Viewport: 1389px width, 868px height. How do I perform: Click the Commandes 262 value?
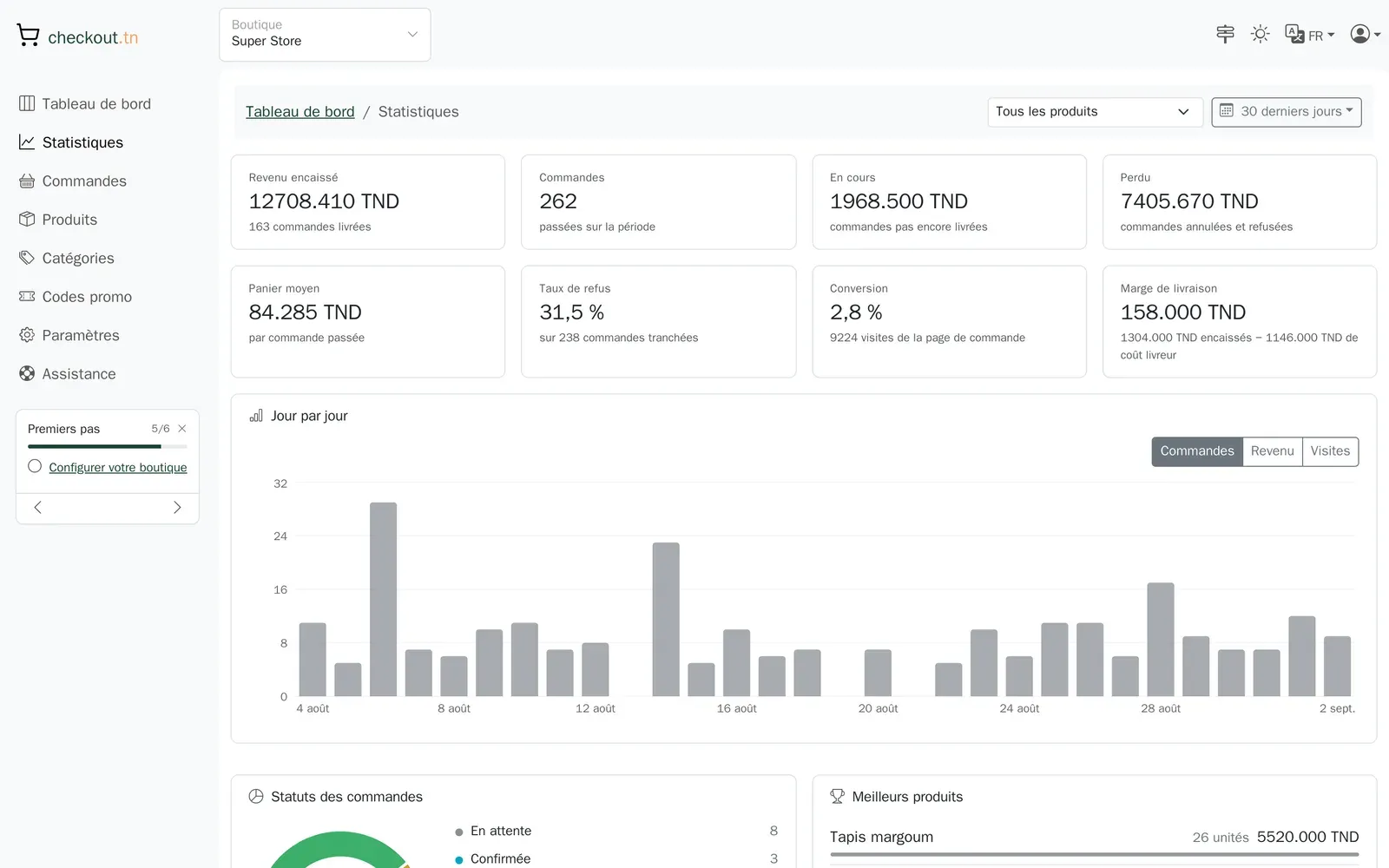click(x=558, y=201)
